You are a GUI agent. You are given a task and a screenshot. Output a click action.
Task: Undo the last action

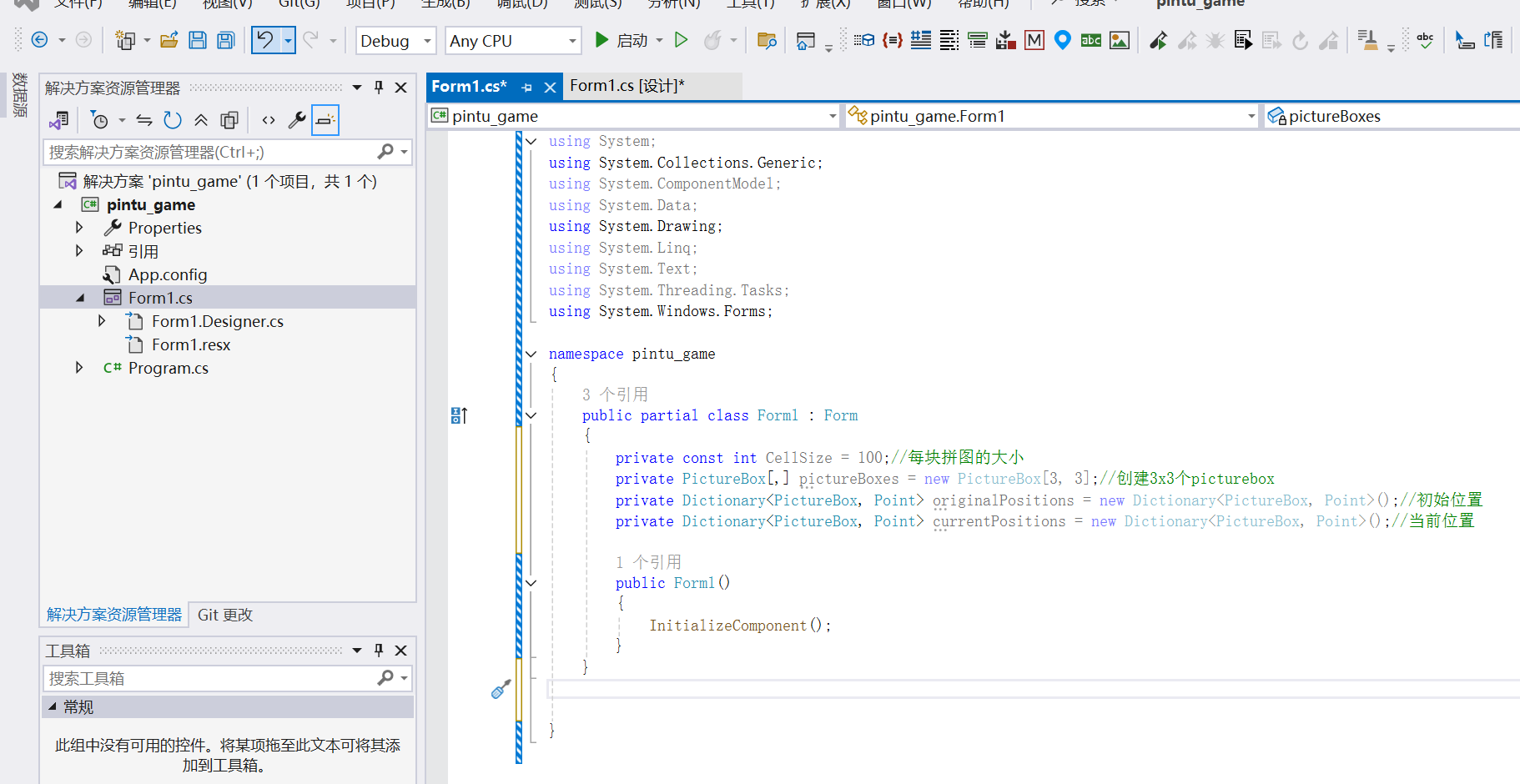point(264,40)
